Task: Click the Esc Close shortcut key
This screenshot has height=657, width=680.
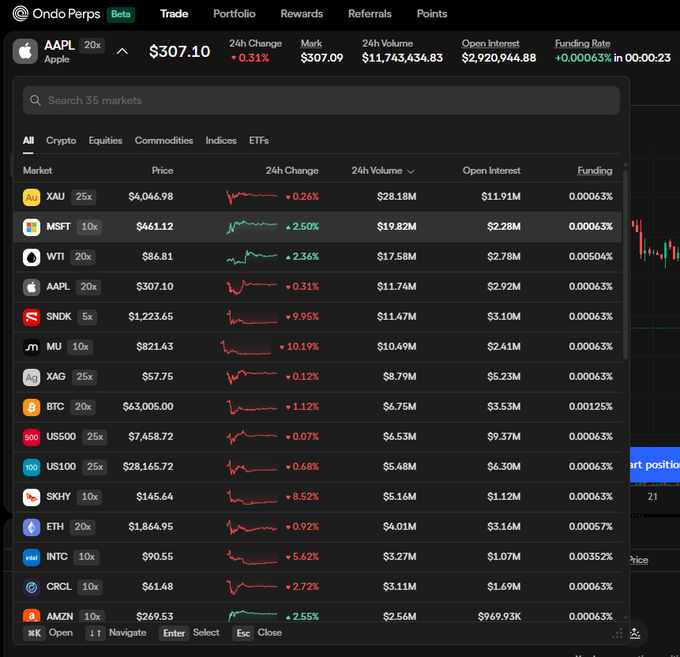Action: click(x=243, y=633)
